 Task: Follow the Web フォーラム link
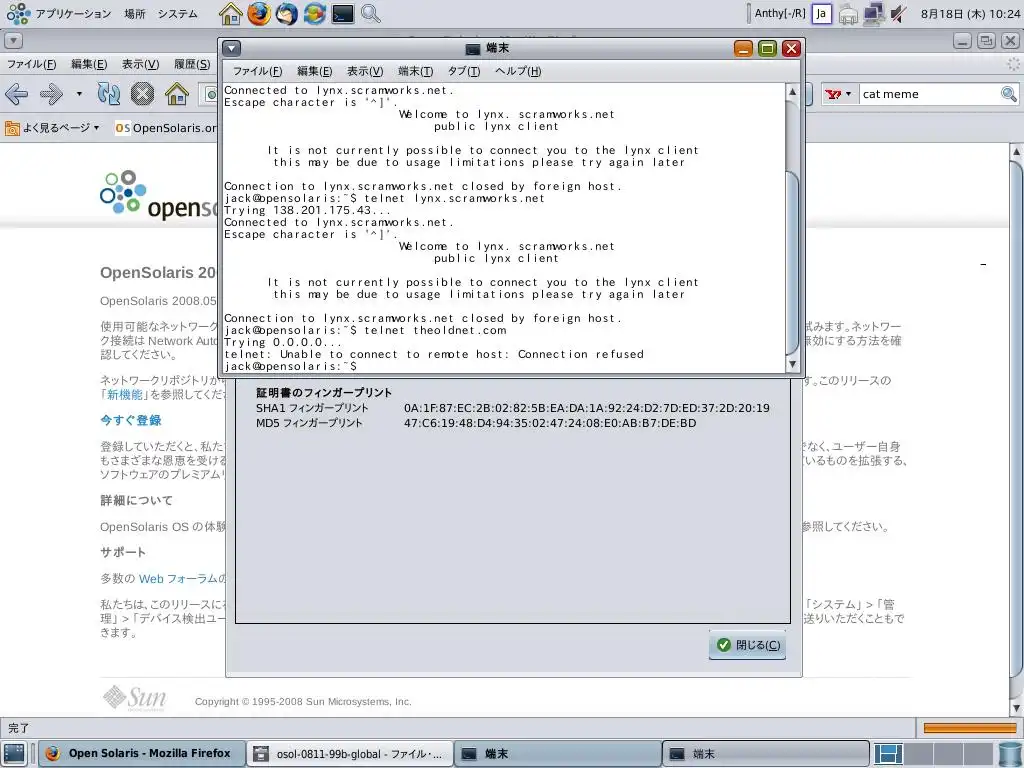[182, 579]
